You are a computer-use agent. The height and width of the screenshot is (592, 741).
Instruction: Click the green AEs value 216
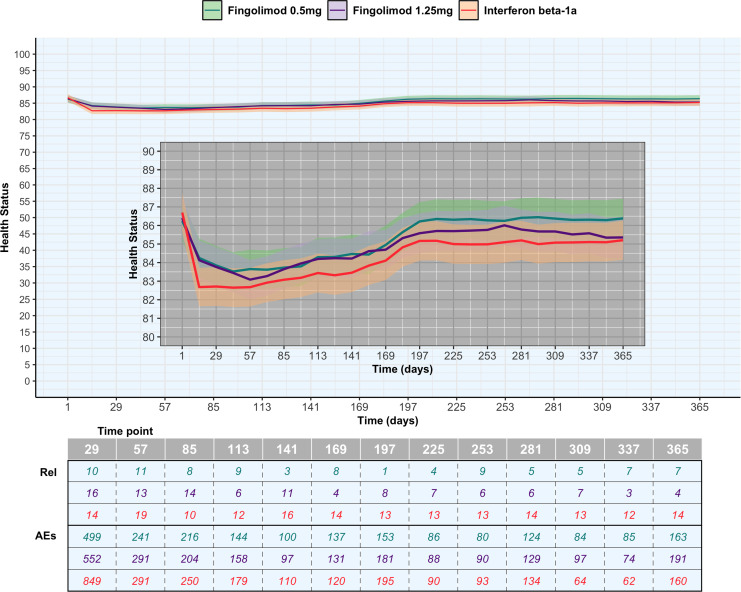click(190, 537)
